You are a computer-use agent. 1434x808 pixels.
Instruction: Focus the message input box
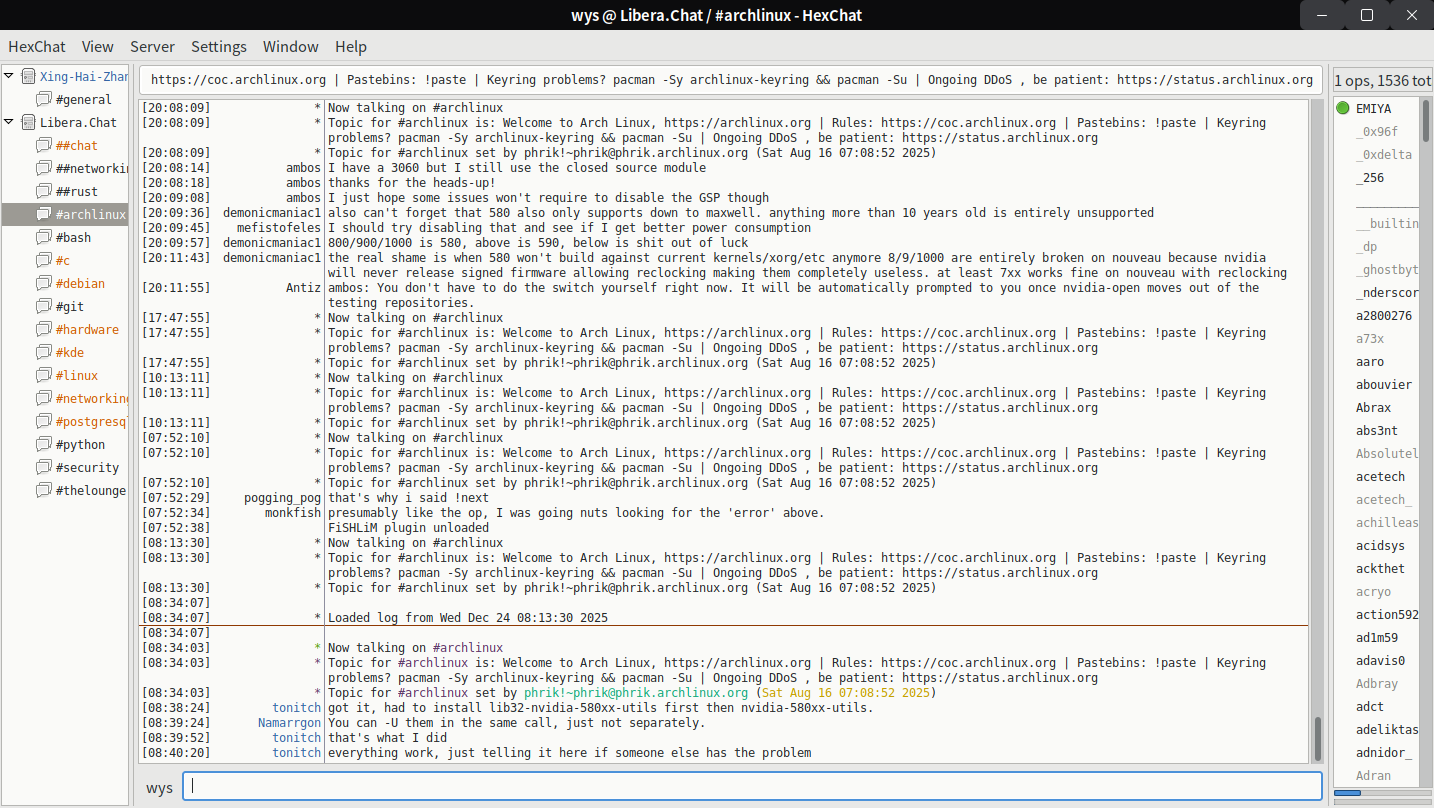point(750,786)
